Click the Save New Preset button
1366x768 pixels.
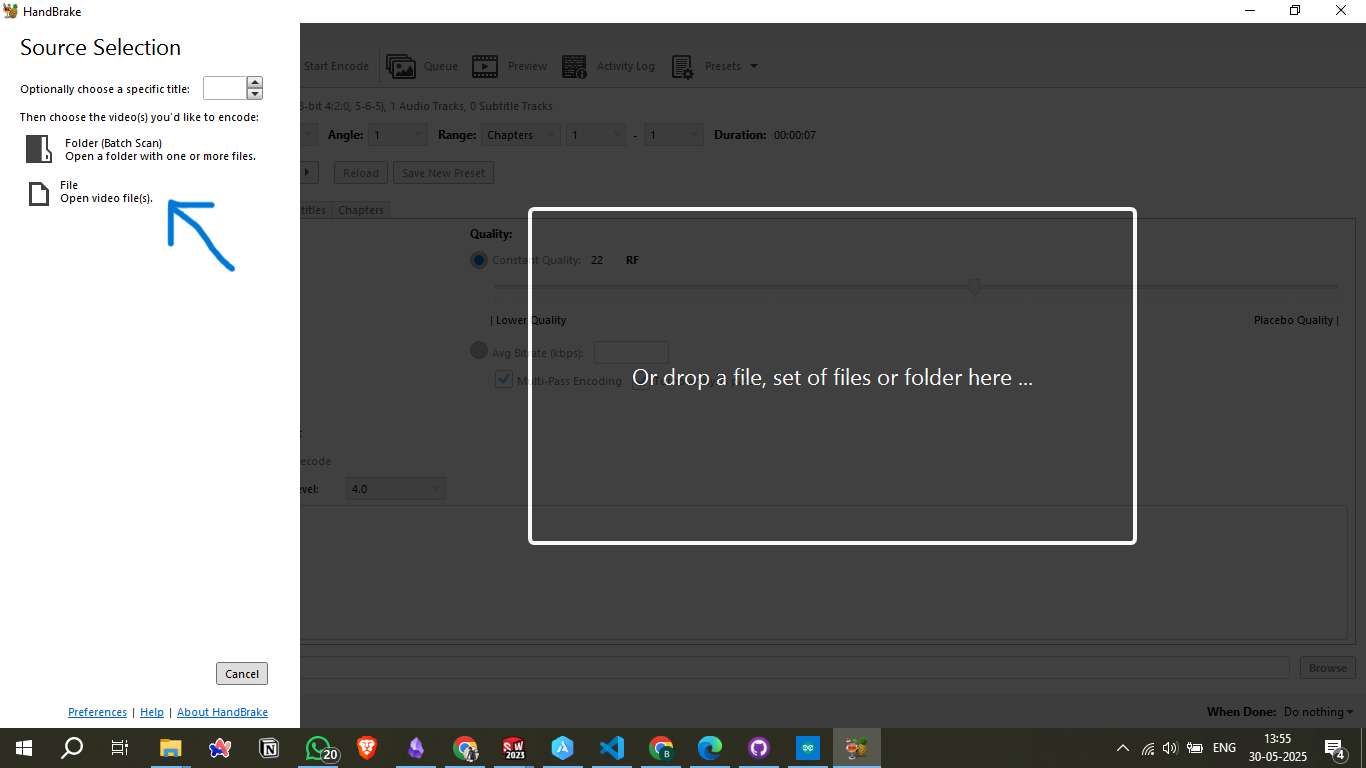pyautogui.click(x=443, y=173)
